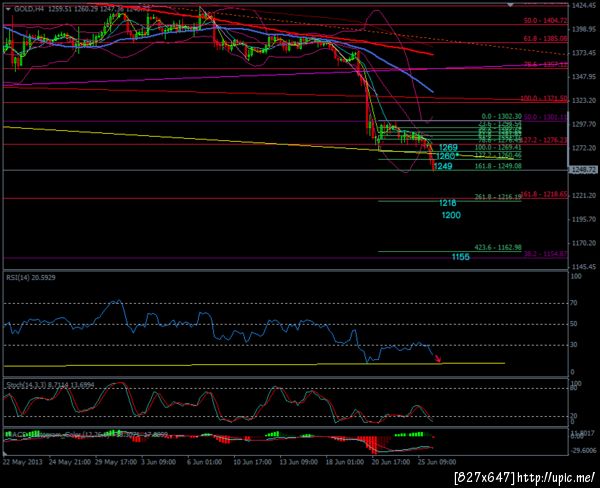Viewport: 600px width, 488px height.
Task: Click the 1195.70 price scale value
Action: click(x=584, y=220)
